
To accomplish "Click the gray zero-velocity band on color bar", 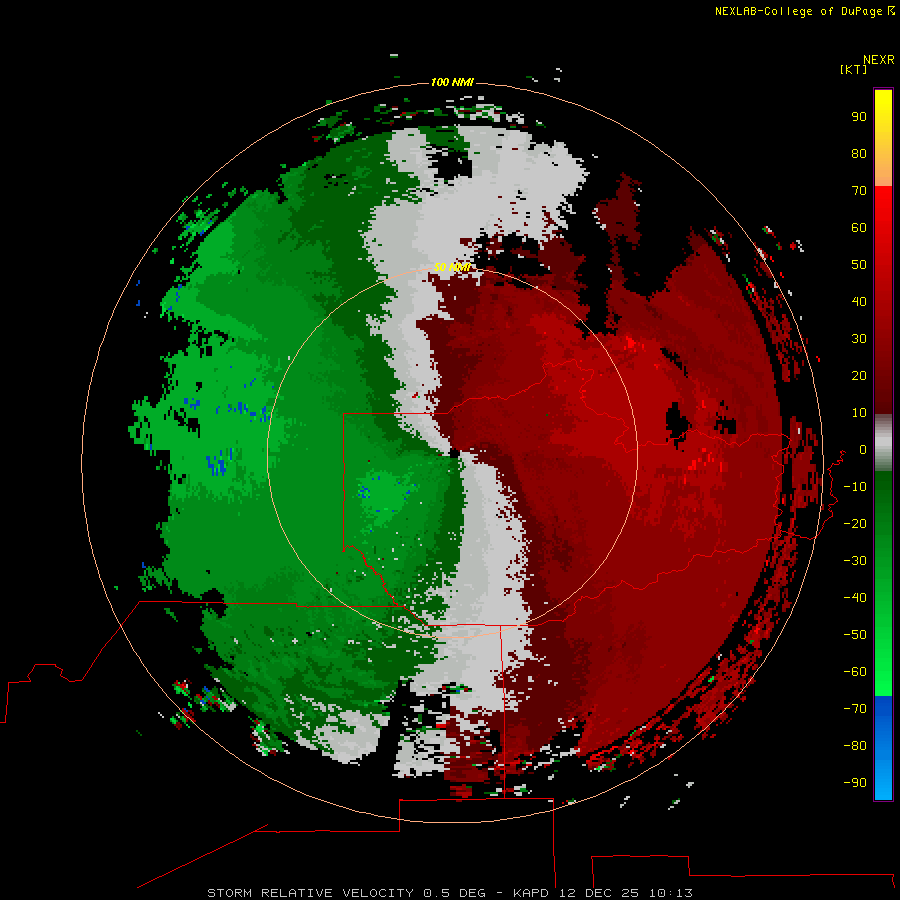I will tap(883, 443).
